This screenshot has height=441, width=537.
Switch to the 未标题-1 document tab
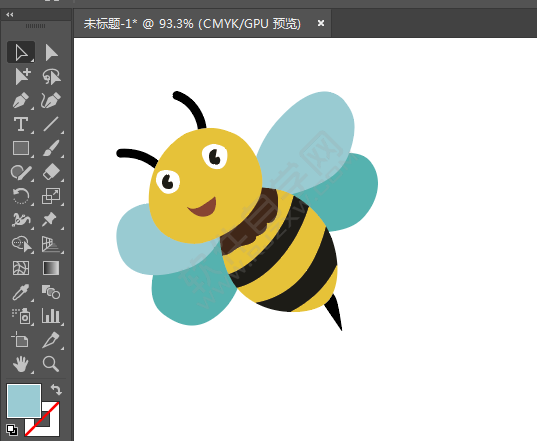point(192,24)
